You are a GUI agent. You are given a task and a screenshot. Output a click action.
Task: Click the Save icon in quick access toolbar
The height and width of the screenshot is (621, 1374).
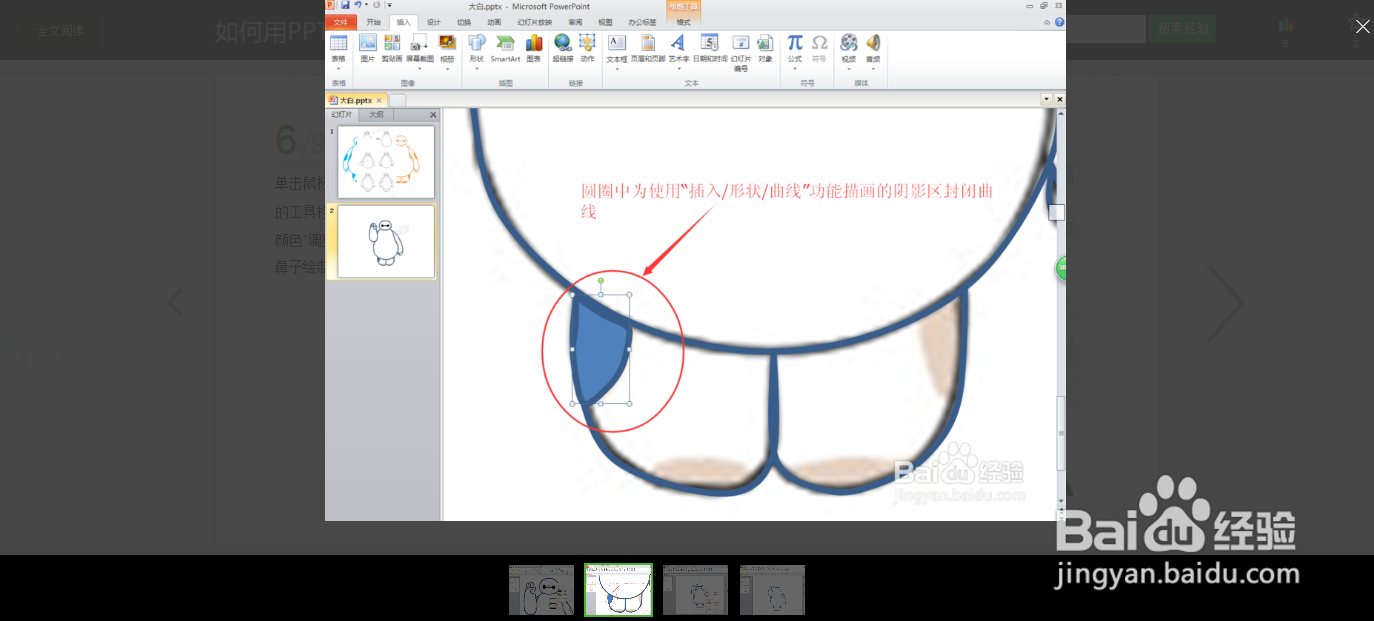345,5
